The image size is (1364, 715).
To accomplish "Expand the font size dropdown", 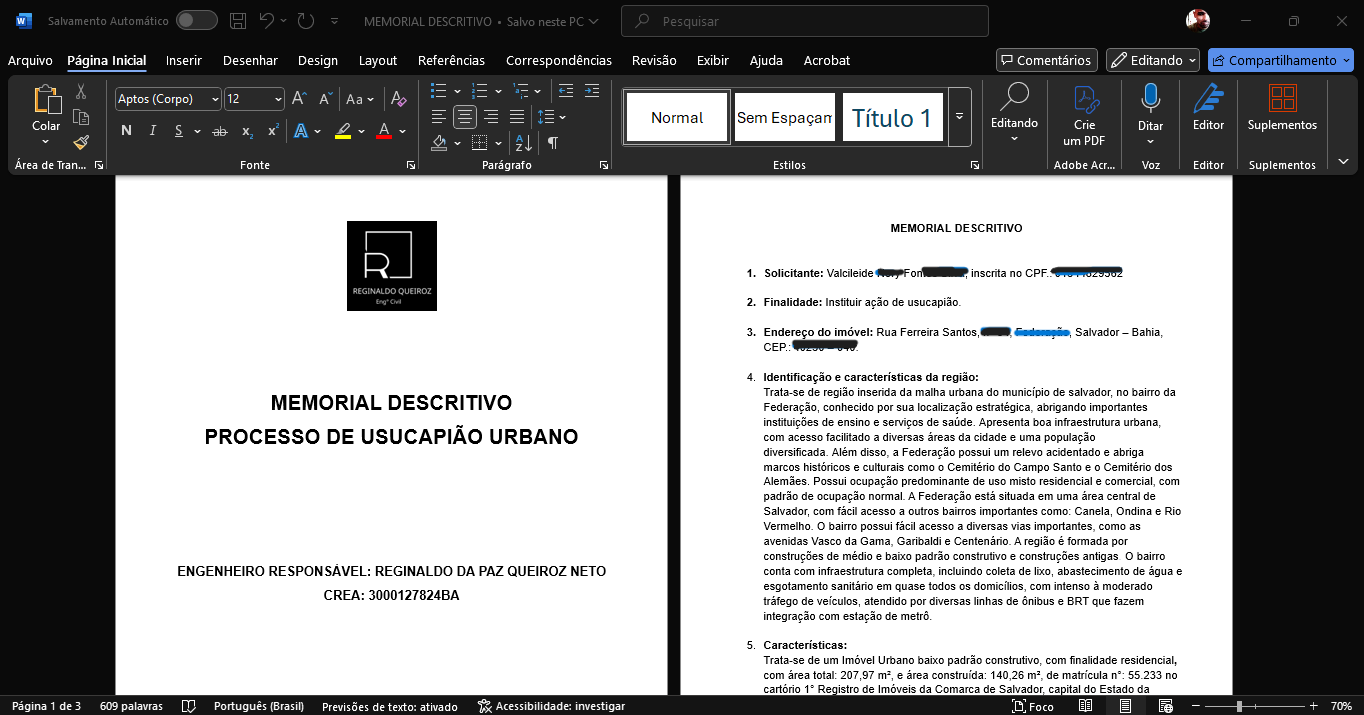I will [277, 99].
